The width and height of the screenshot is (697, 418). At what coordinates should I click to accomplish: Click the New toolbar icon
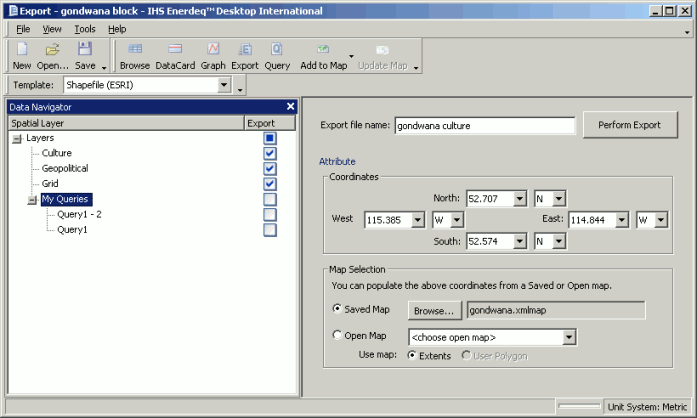click(x=21, y=49)
